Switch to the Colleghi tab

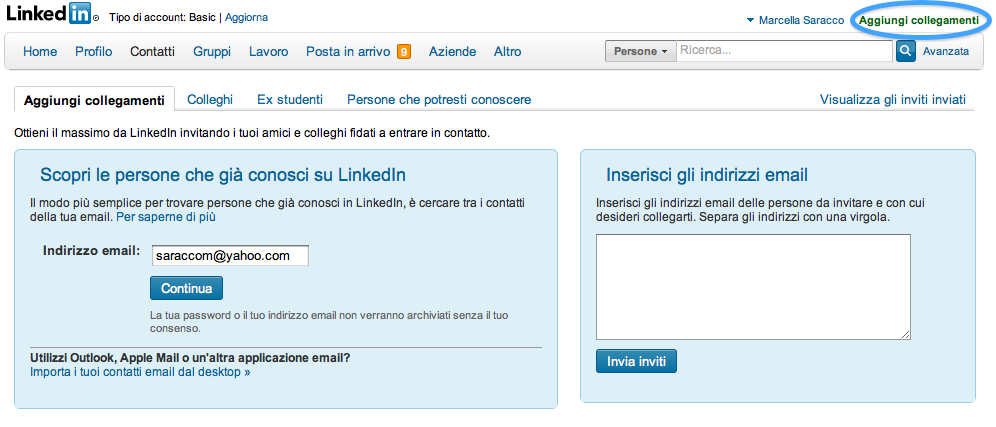(x=210, y=99)
